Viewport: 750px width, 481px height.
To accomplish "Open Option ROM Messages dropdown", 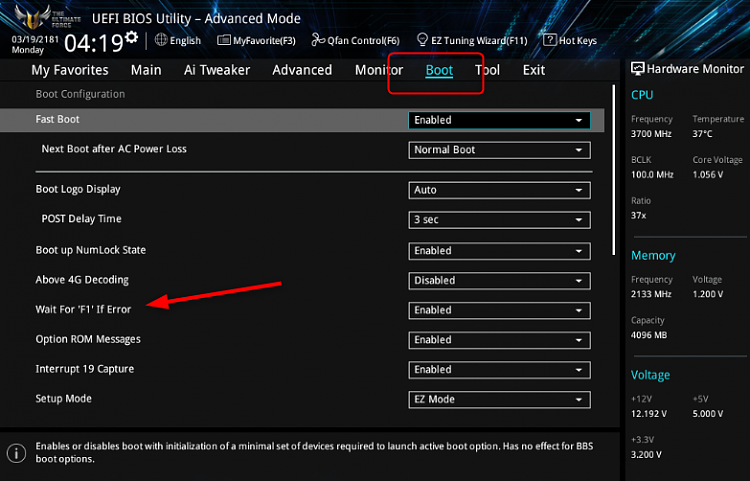I will pyautogui.click(x=499, y=340).
